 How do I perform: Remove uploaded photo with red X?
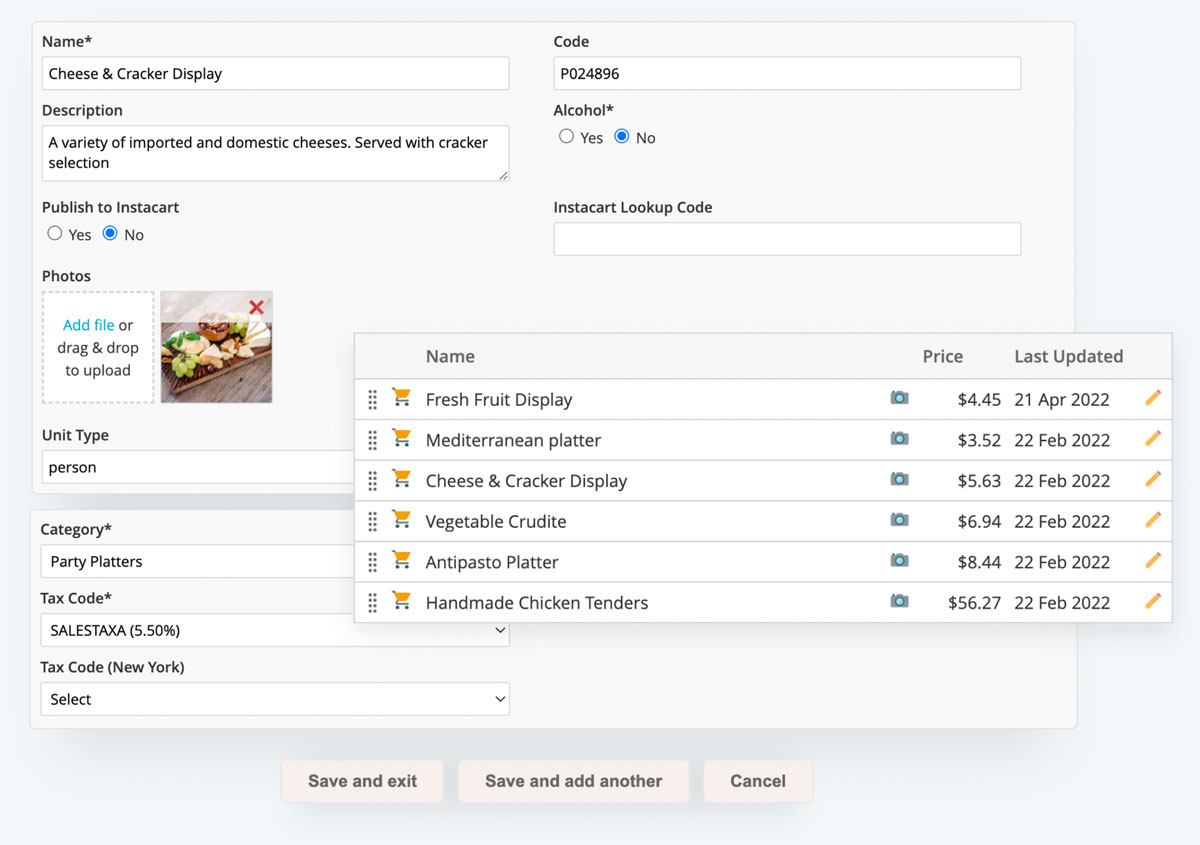[257, 307]
